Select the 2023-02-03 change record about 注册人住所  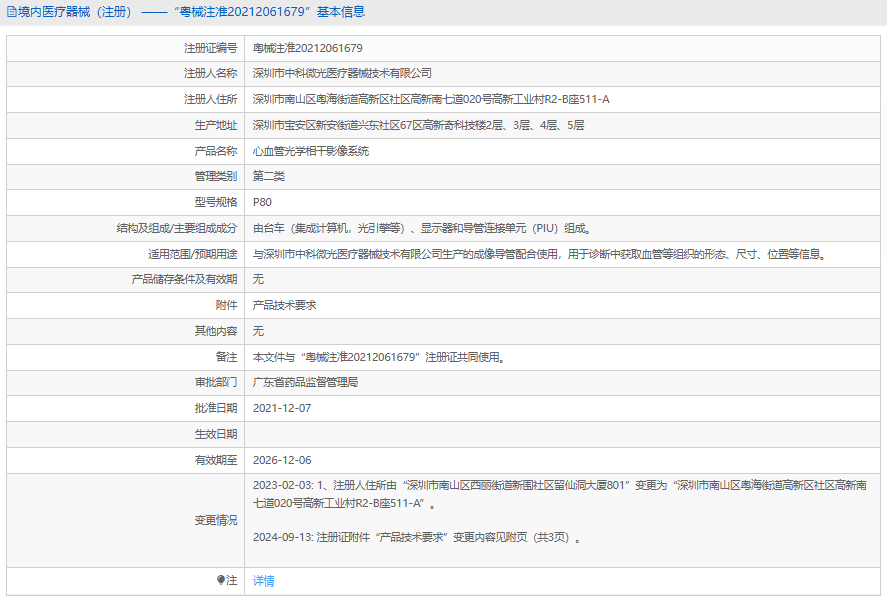559,494
